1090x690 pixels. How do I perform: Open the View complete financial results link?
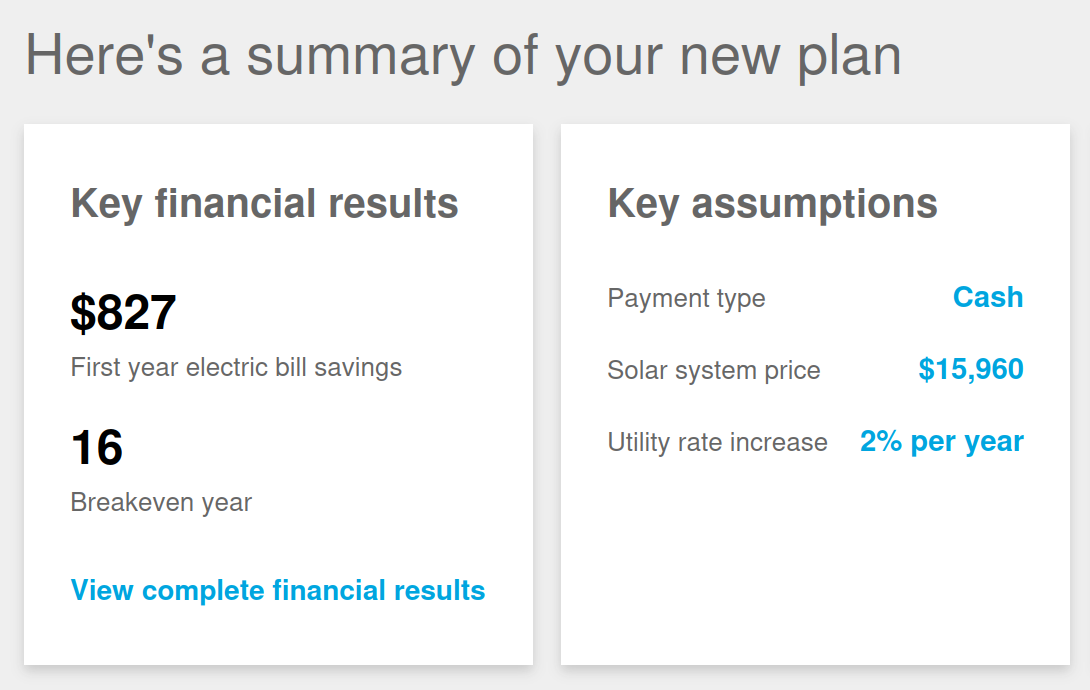click(277, 590)
